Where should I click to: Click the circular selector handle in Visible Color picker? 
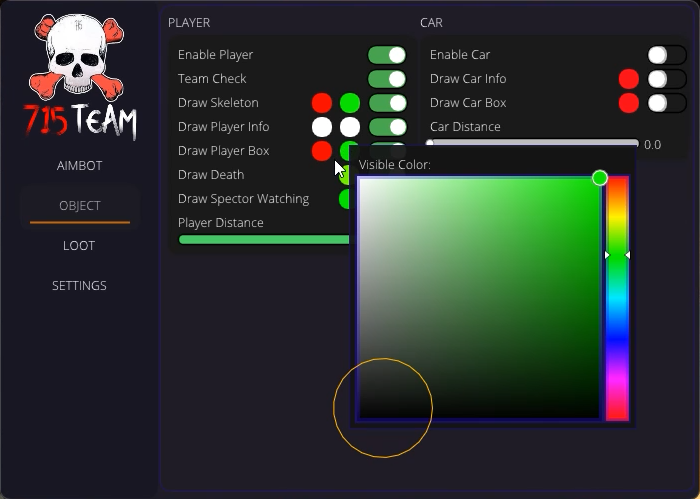tap(599, 178)
